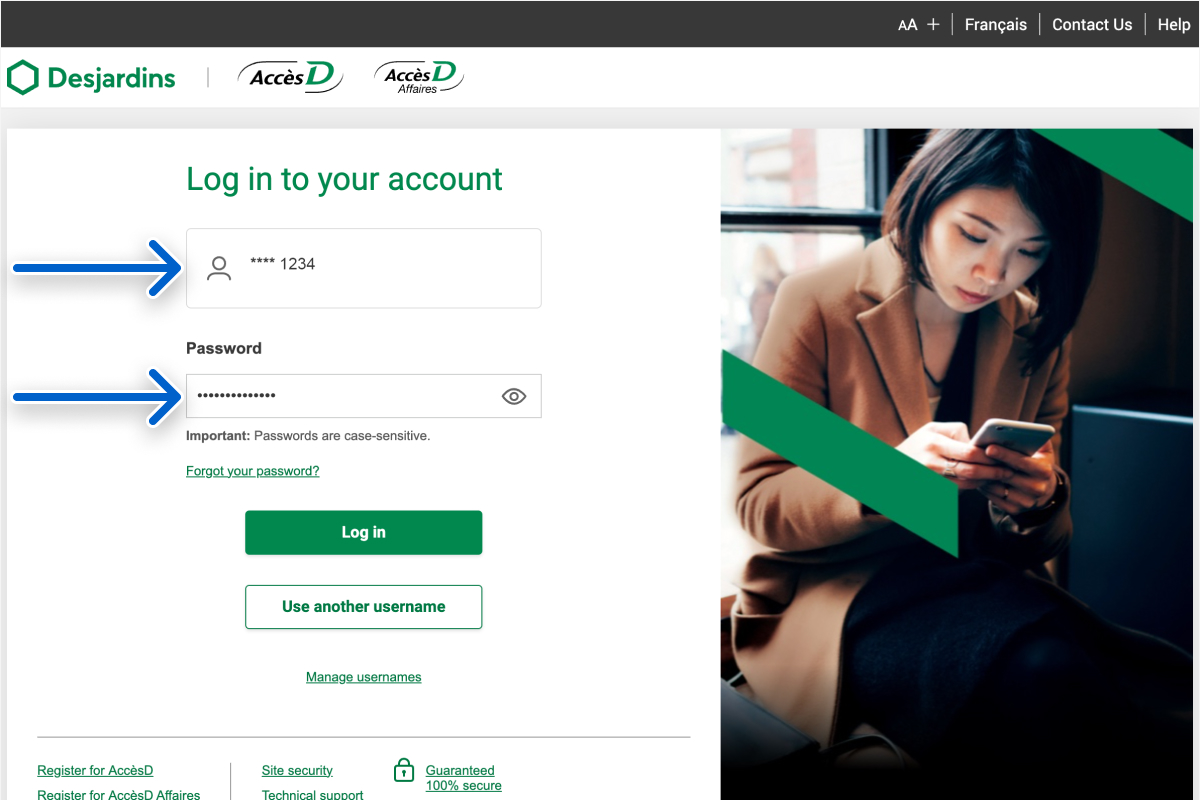
Task: Focus the Password input field
Action: 364,396
